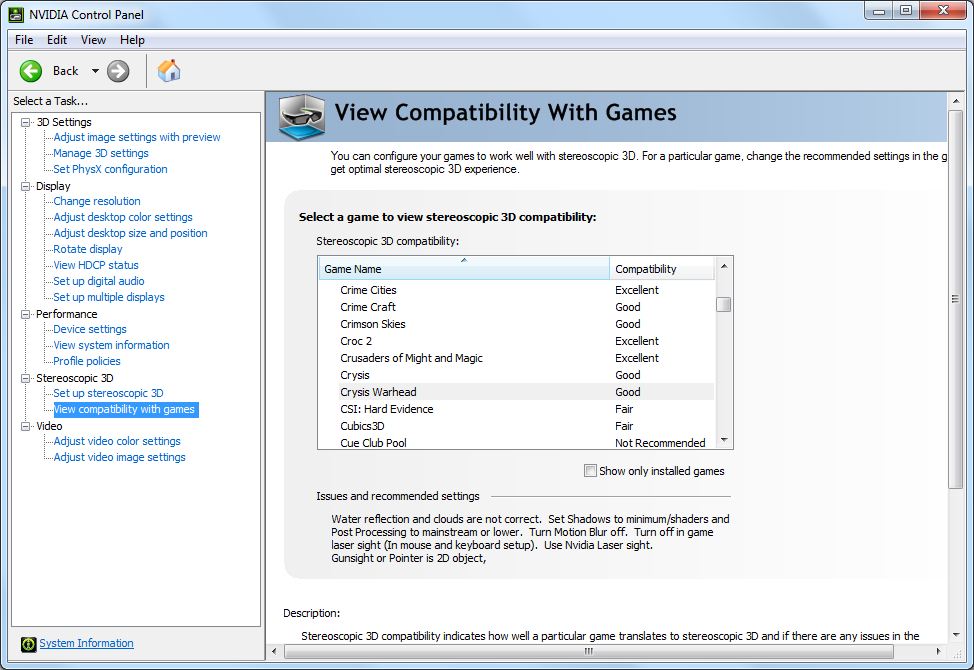Open the View menu
Screen dimensions: 974x670
pos(93,40)
